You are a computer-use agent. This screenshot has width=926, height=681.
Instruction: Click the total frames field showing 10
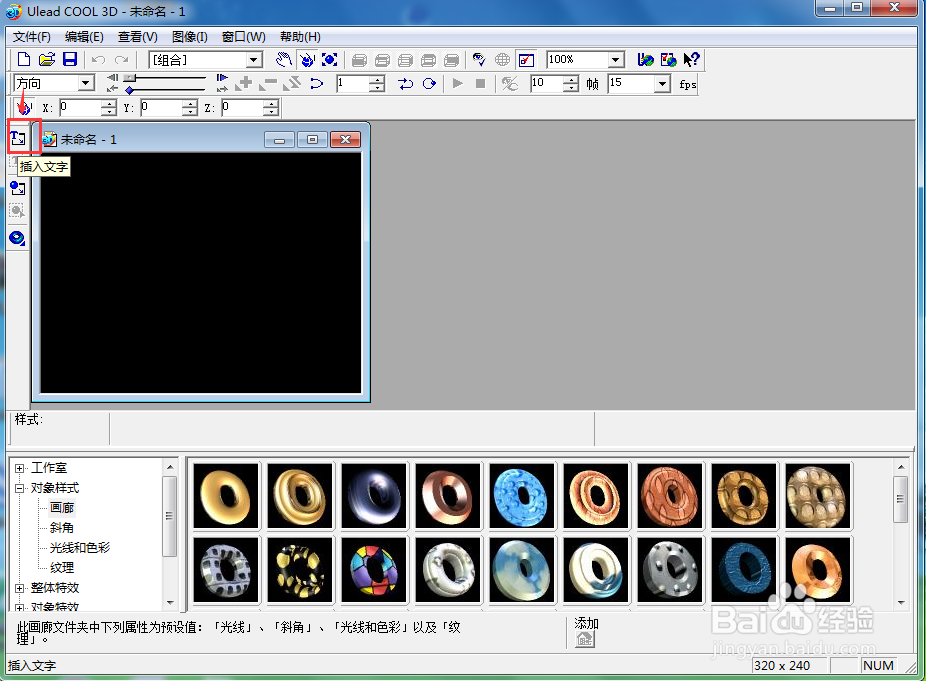tap(547, 83)
